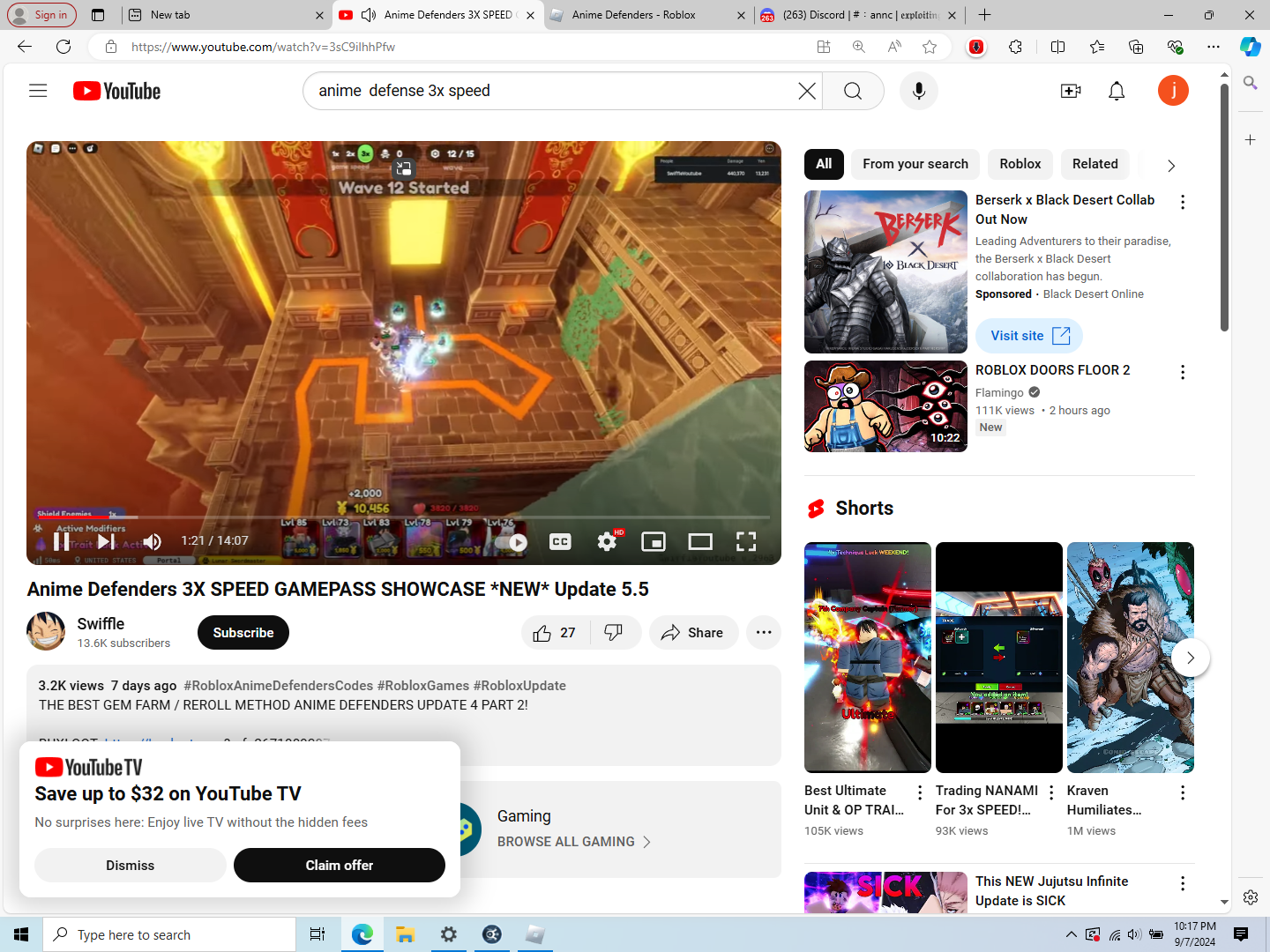This screenshot has height=952, width=1270.
Task: Select the Related filter chip
Action: click(1095, 164)
